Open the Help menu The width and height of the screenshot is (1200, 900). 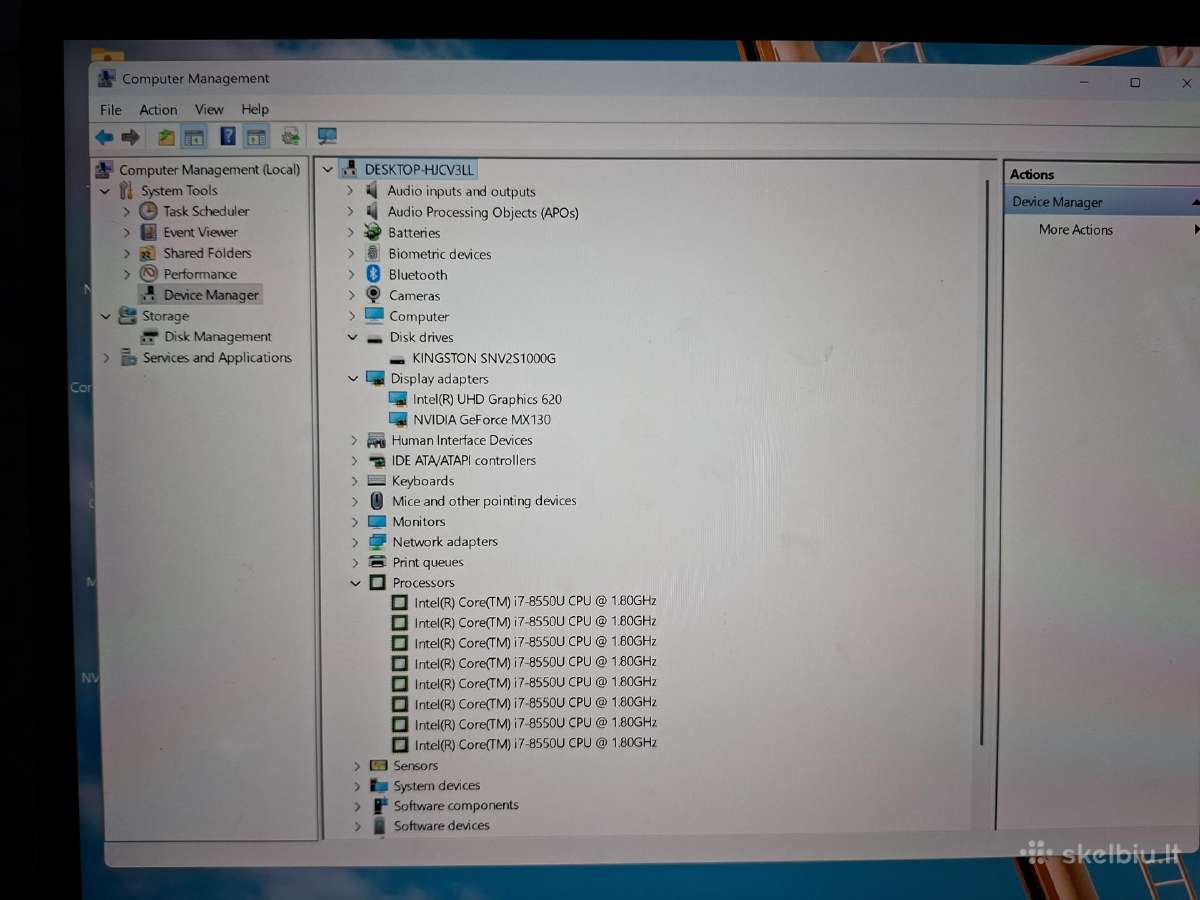pyautogui.click(x=255, y=109)
